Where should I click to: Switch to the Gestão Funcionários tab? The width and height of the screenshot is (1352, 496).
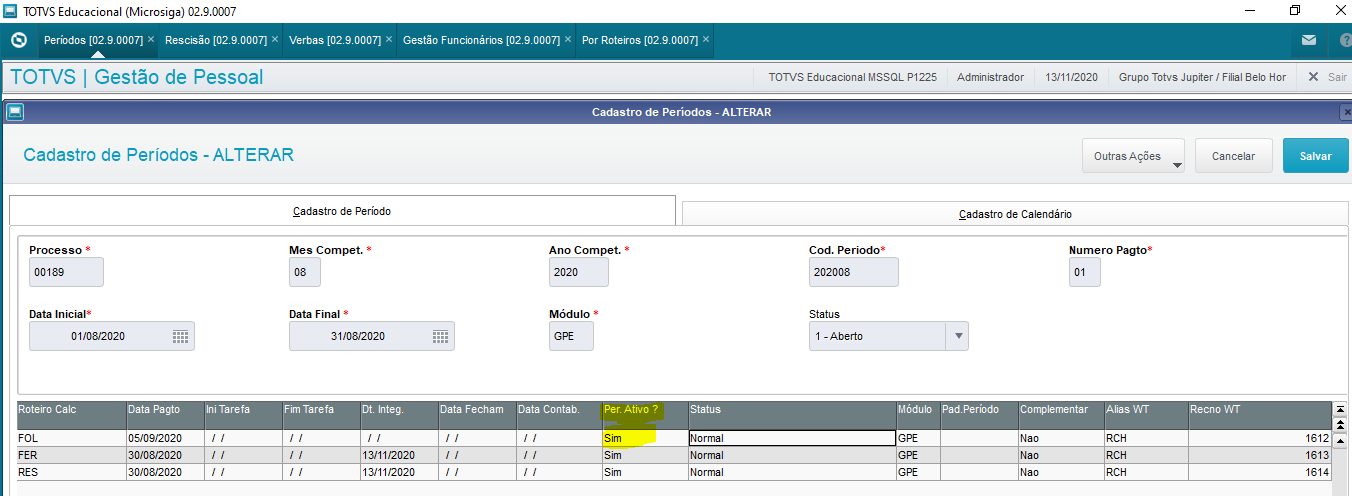pyautogui.click(x=481, y=40)
